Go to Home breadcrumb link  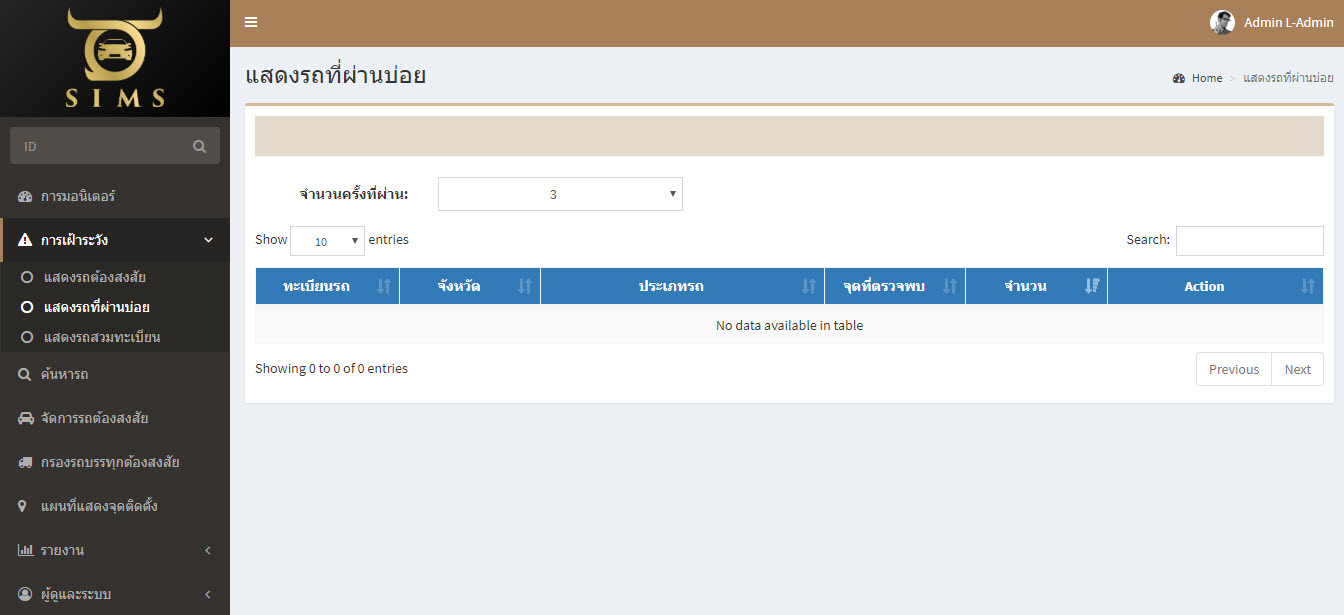tap(1206, 78)
